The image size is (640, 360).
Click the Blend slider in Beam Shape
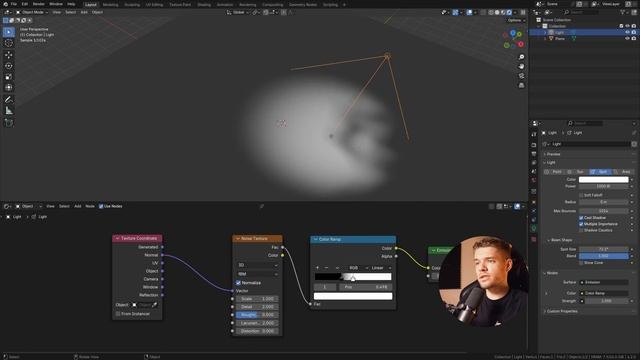click(604, 256)
